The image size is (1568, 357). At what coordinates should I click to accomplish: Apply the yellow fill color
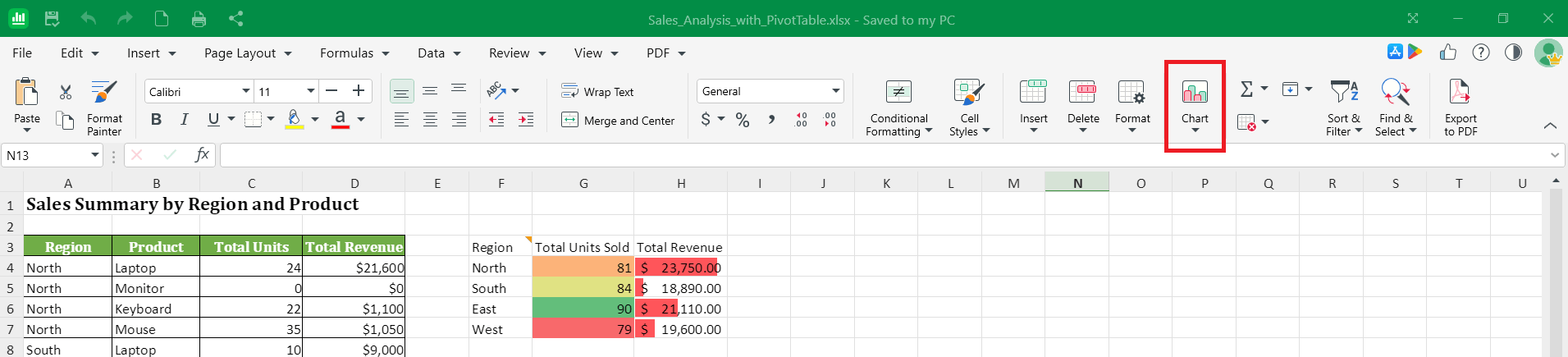point(294,120)
